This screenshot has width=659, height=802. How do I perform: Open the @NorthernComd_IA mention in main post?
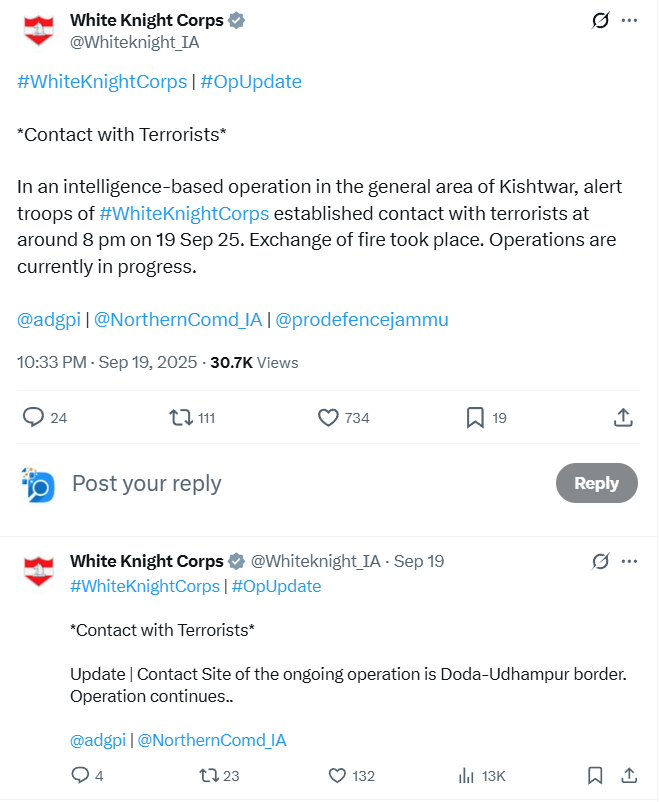[178, 320]
